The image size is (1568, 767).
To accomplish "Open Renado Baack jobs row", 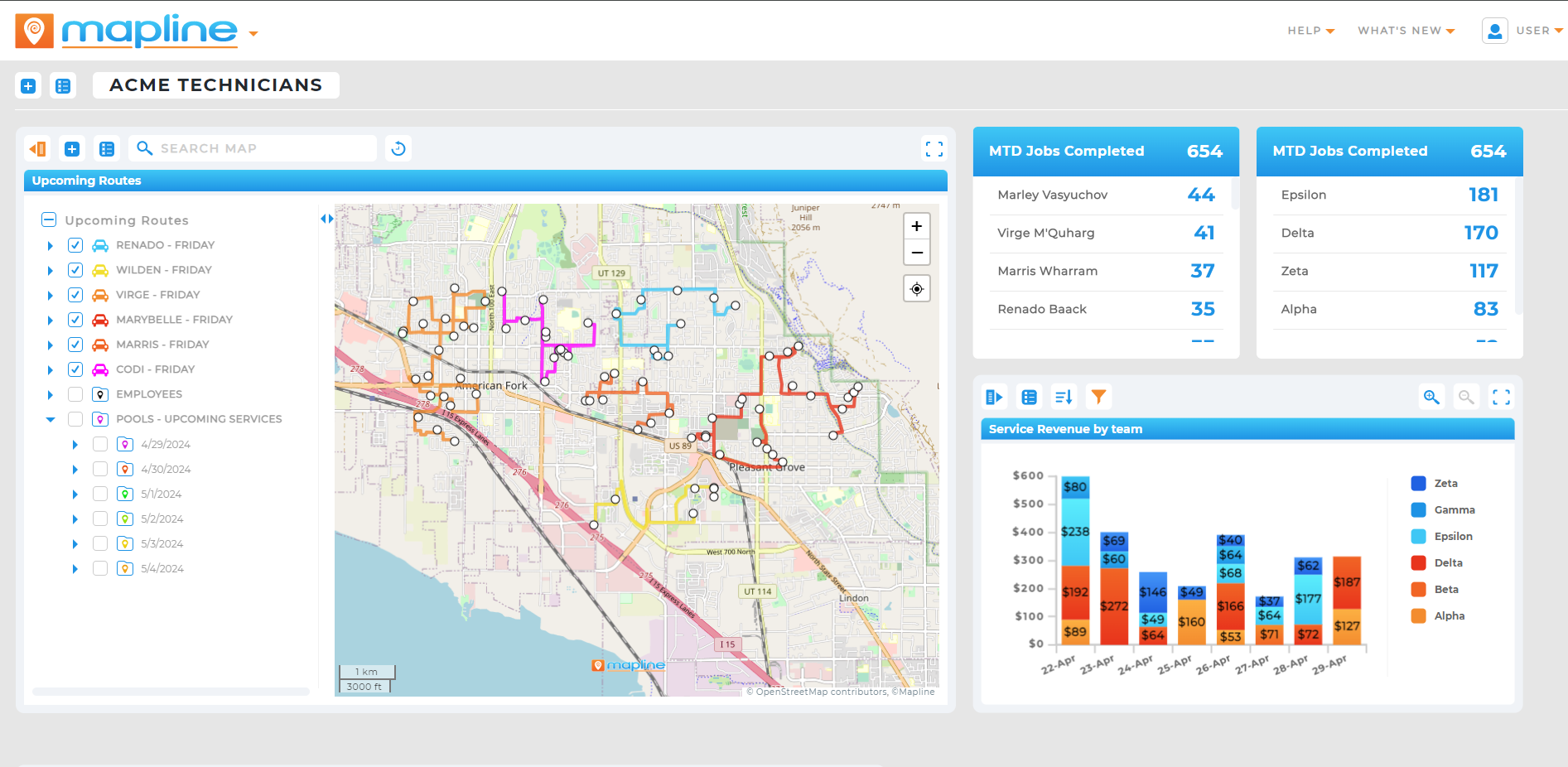I will coord(1106,309).
